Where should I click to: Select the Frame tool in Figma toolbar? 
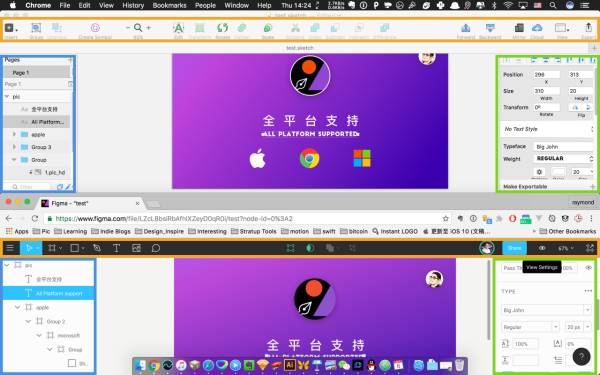(52, 248)
